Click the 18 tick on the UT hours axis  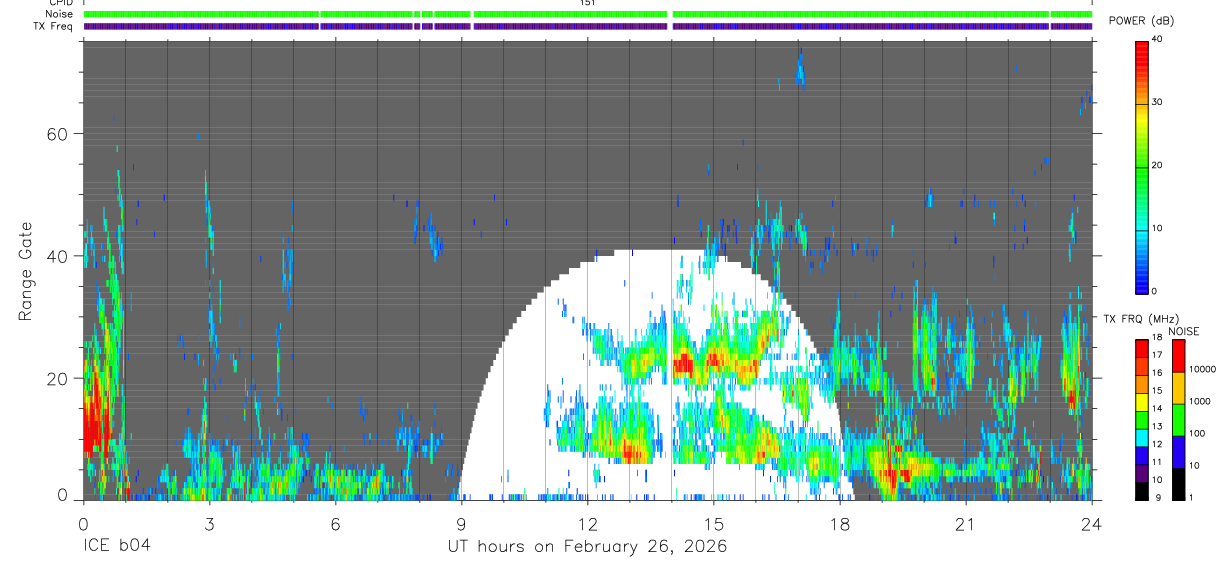pyautogui.click(x=839, y=524)
